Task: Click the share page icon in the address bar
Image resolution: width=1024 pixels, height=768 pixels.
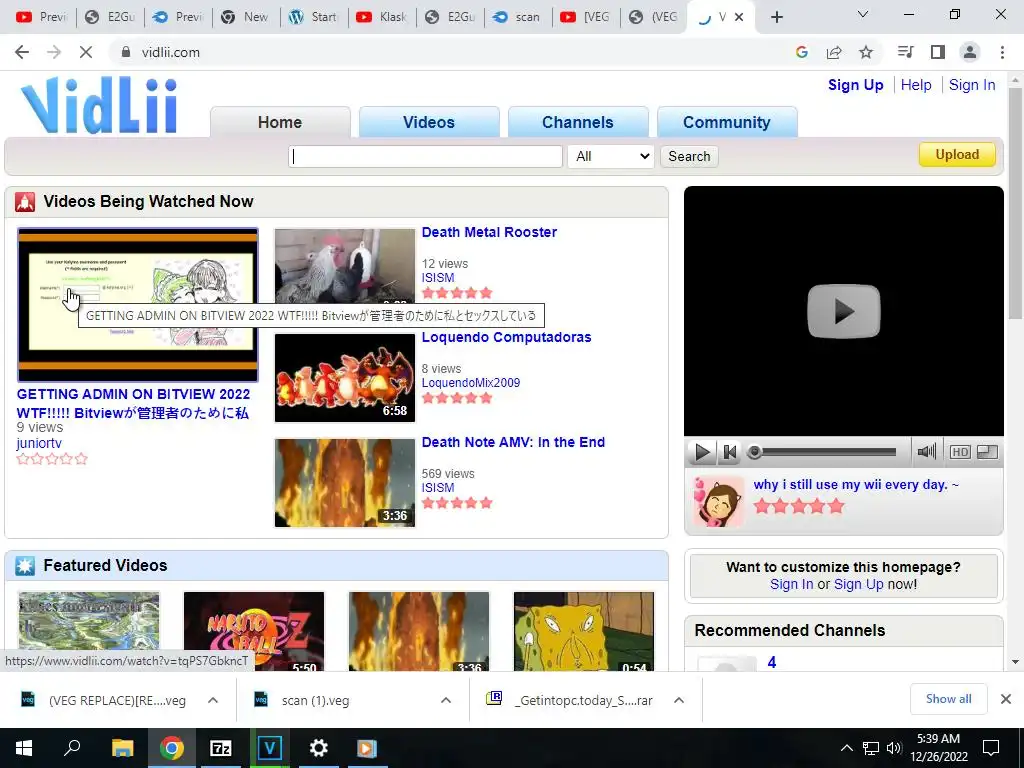Action: coord(834,52)
